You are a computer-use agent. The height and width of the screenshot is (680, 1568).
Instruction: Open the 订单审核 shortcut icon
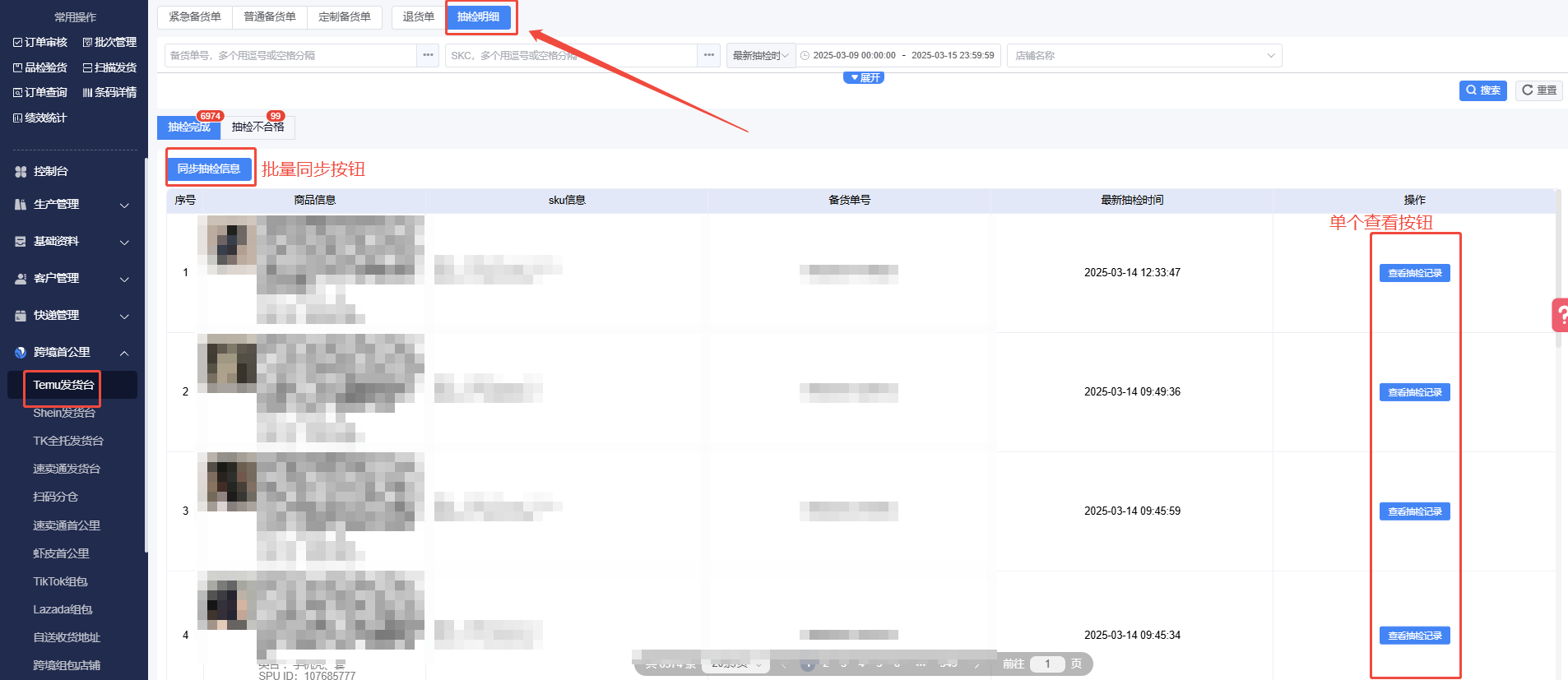click(x=18, y=43)
